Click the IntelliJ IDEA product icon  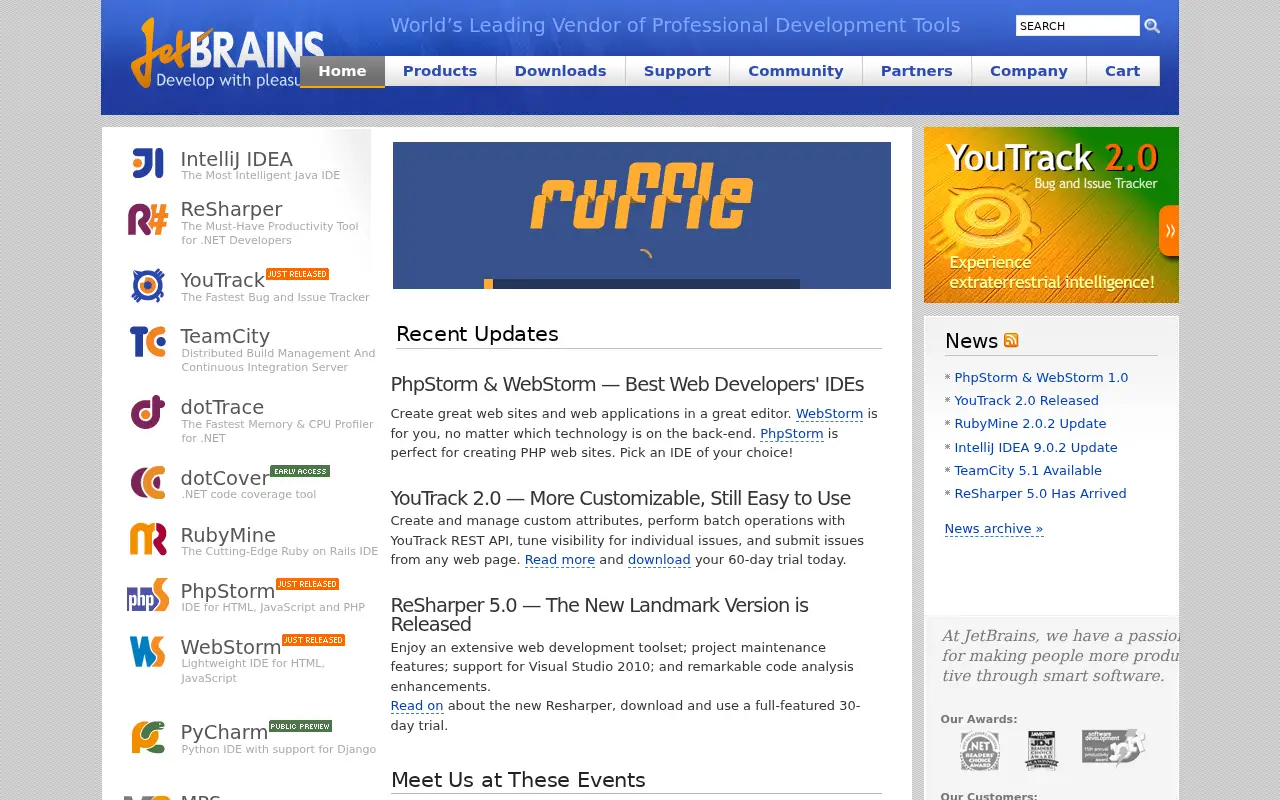coord(148,163)
